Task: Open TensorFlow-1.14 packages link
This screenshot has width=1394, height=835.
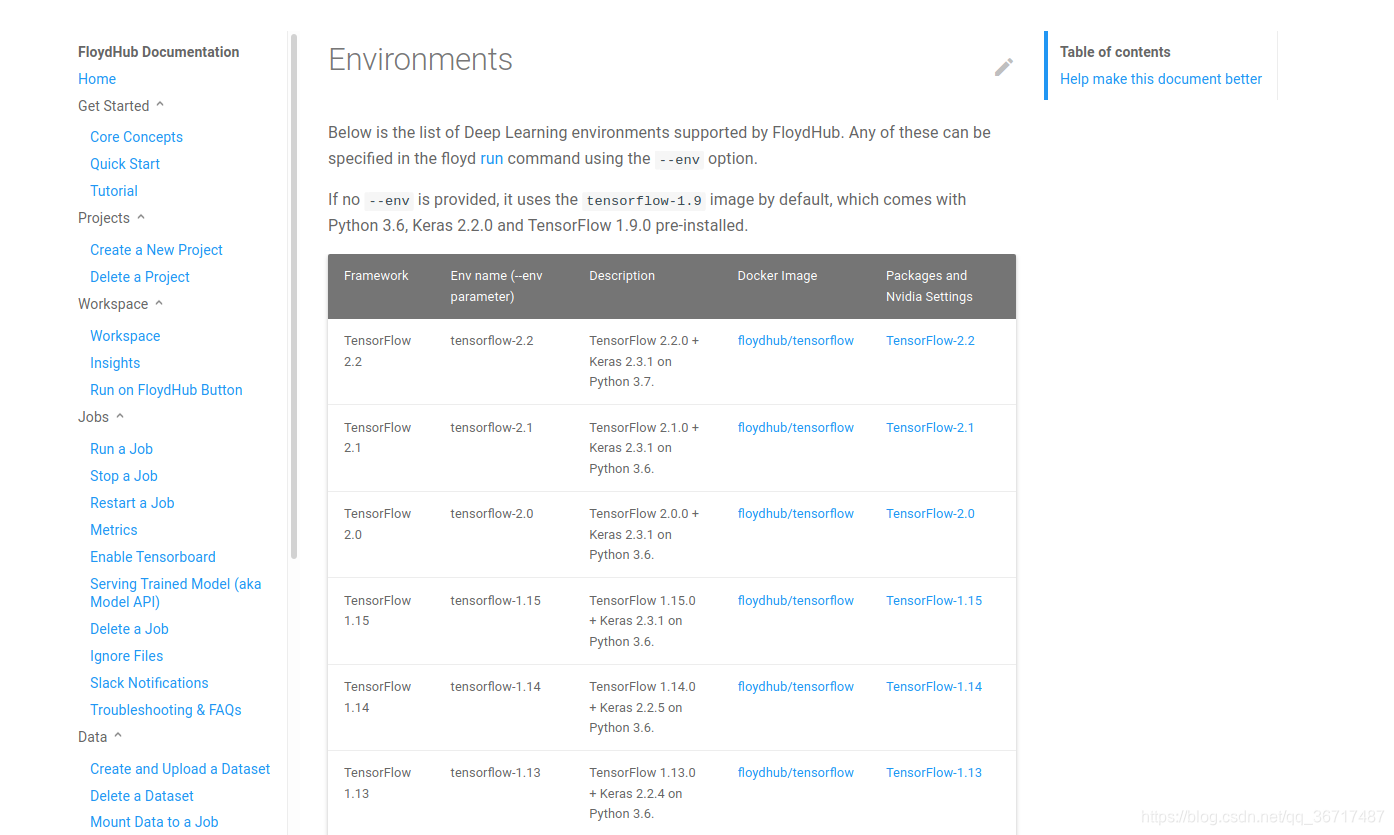Action: tap(934, 687)
